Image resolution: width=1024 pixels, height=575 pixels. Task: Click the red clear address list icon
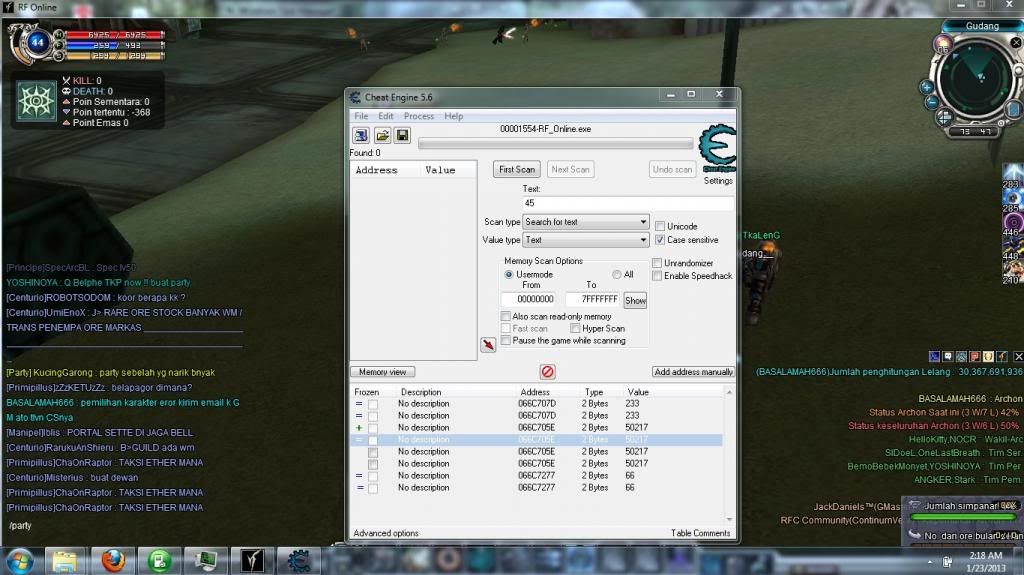(x=547, y=372)
